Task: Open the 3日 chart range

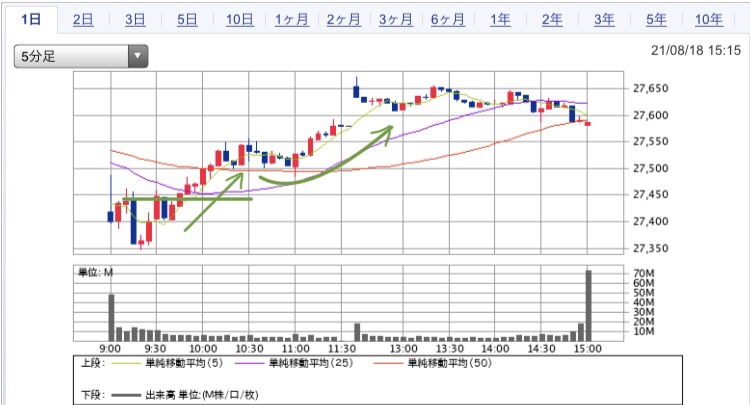Action: 135,20
